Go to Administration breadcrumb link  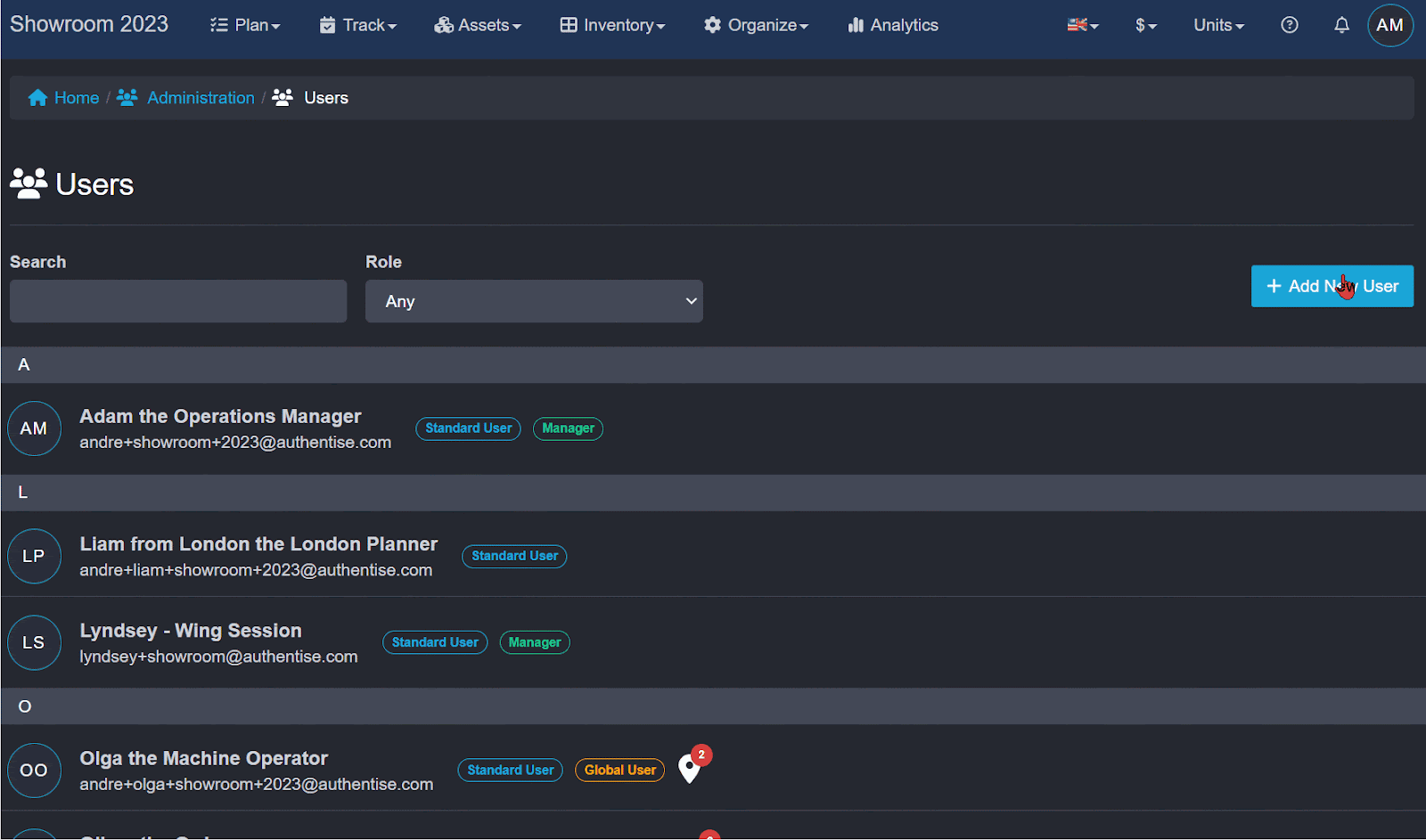(201, 98)
